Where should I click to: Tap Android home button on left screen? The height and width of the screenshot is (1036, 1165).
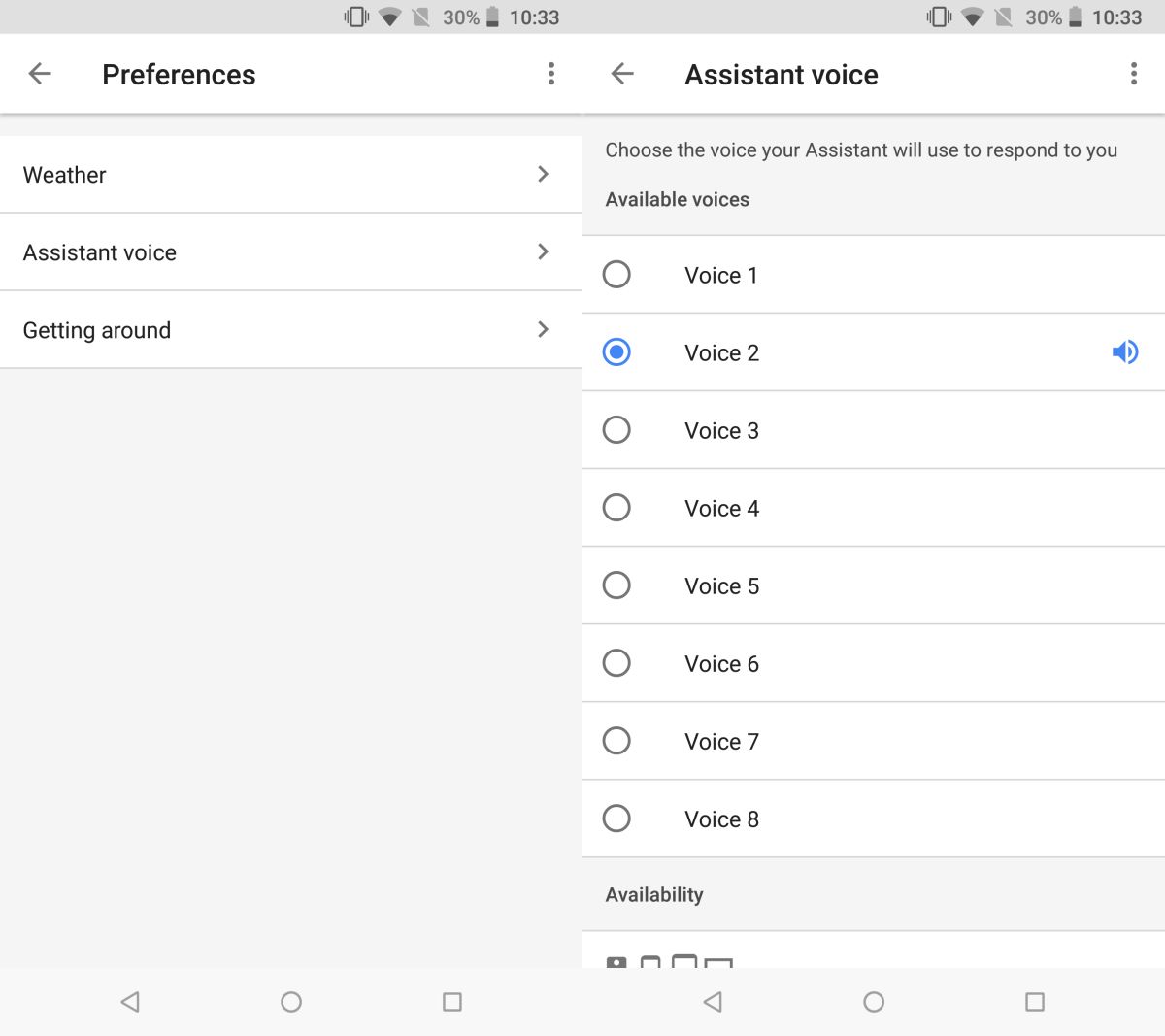tap(291, 1002)
